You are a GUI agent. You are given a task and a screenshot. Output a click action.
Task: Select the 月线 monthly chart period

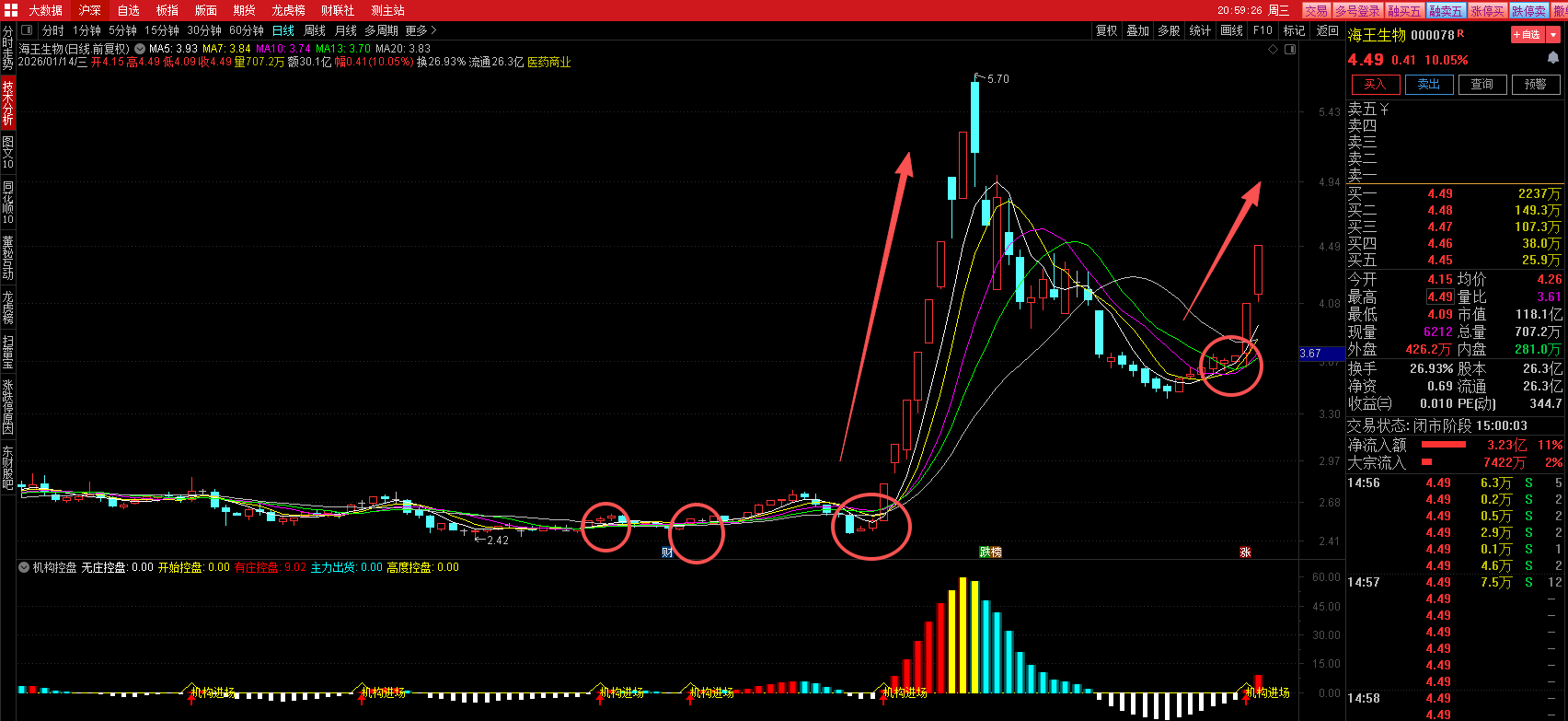[346, 30]
